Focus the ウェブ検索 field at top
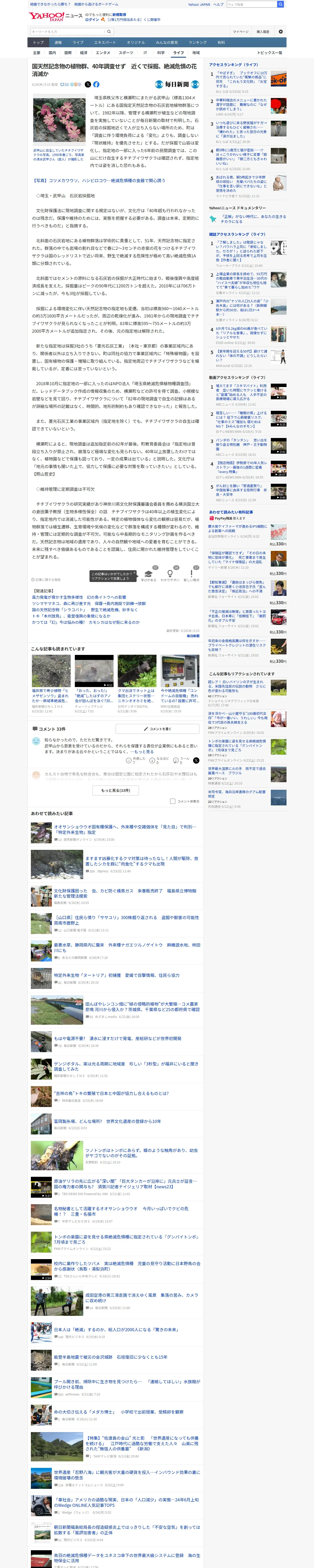The image size is (314, 1568). 251,4
